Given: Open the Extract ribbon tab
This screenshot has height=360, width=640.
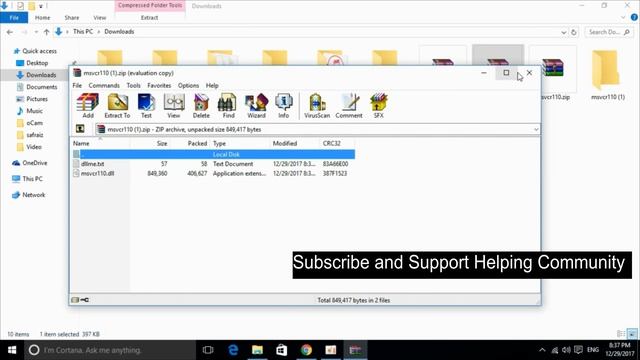Looking at the screenshot, I should click(149, 18).
